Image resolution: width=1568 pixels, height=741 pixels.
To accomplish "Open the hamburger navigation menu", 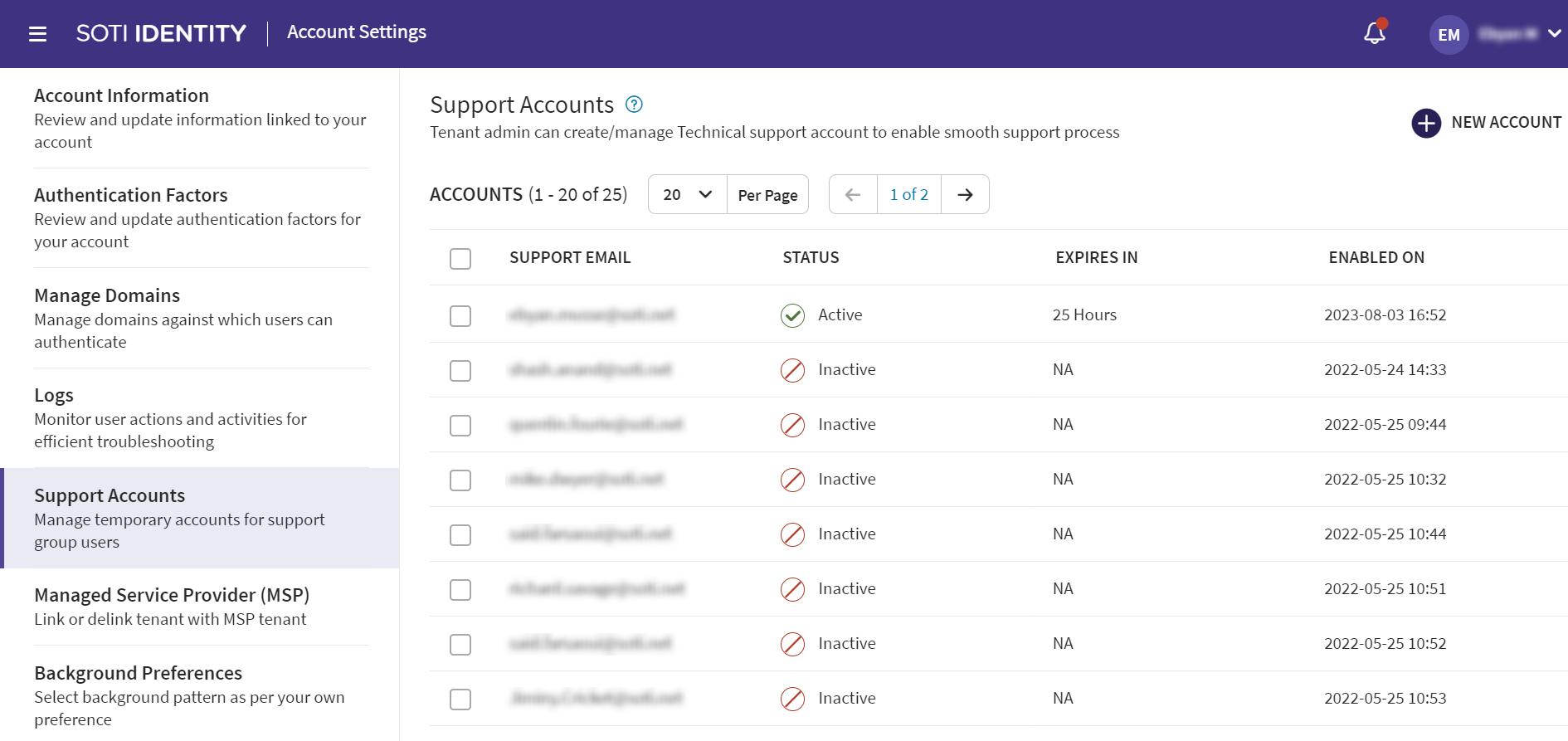I will pos(37,34).
